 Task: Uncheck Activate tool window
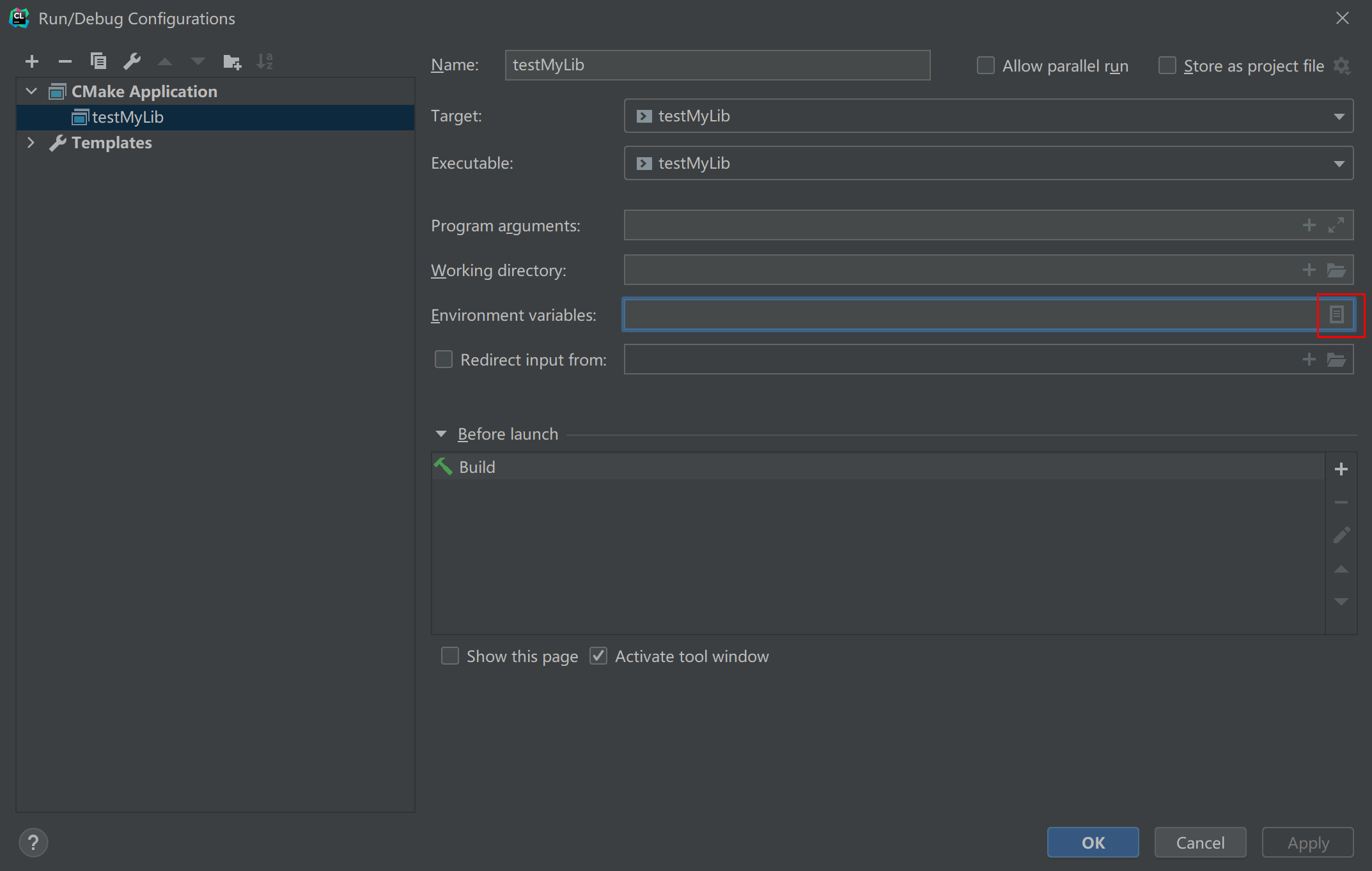pyautogui.click(x=598, y=656)
